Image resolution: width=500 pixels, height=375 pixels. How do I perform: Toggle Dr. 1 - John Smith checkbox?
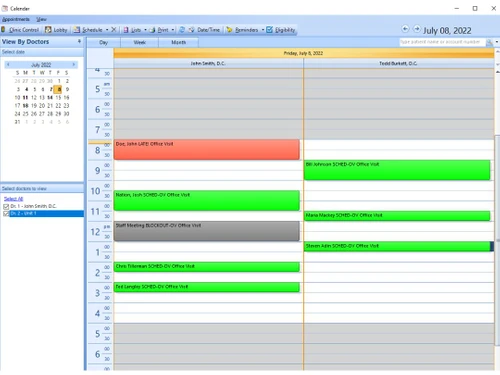click(x=6, y=206)
